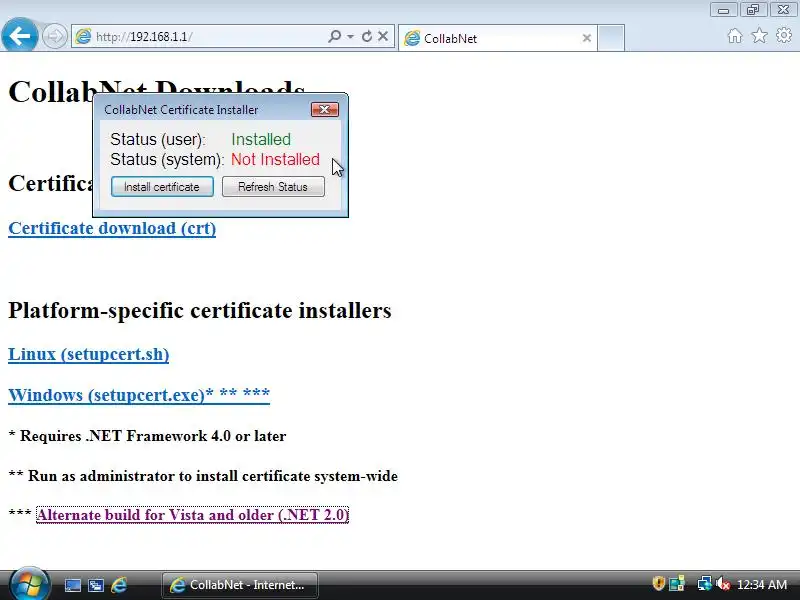Click Refresh Status button

click(x=273, y=187)
